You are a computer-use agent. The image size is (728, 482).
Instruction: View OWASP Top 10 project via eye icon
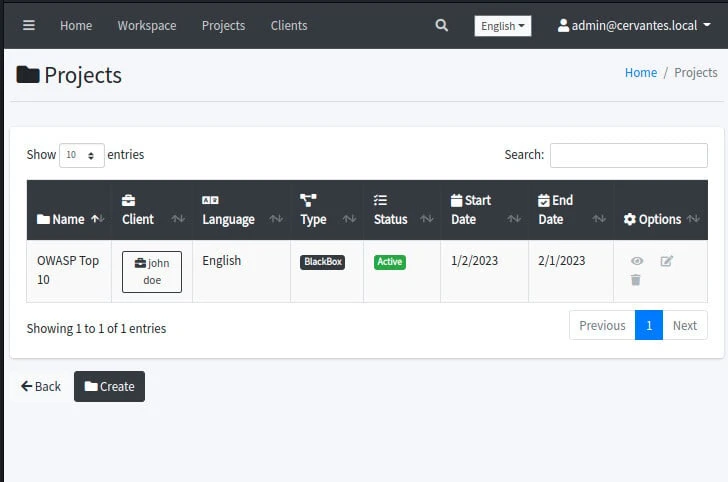pyautogui.click(x=637, y=261)
